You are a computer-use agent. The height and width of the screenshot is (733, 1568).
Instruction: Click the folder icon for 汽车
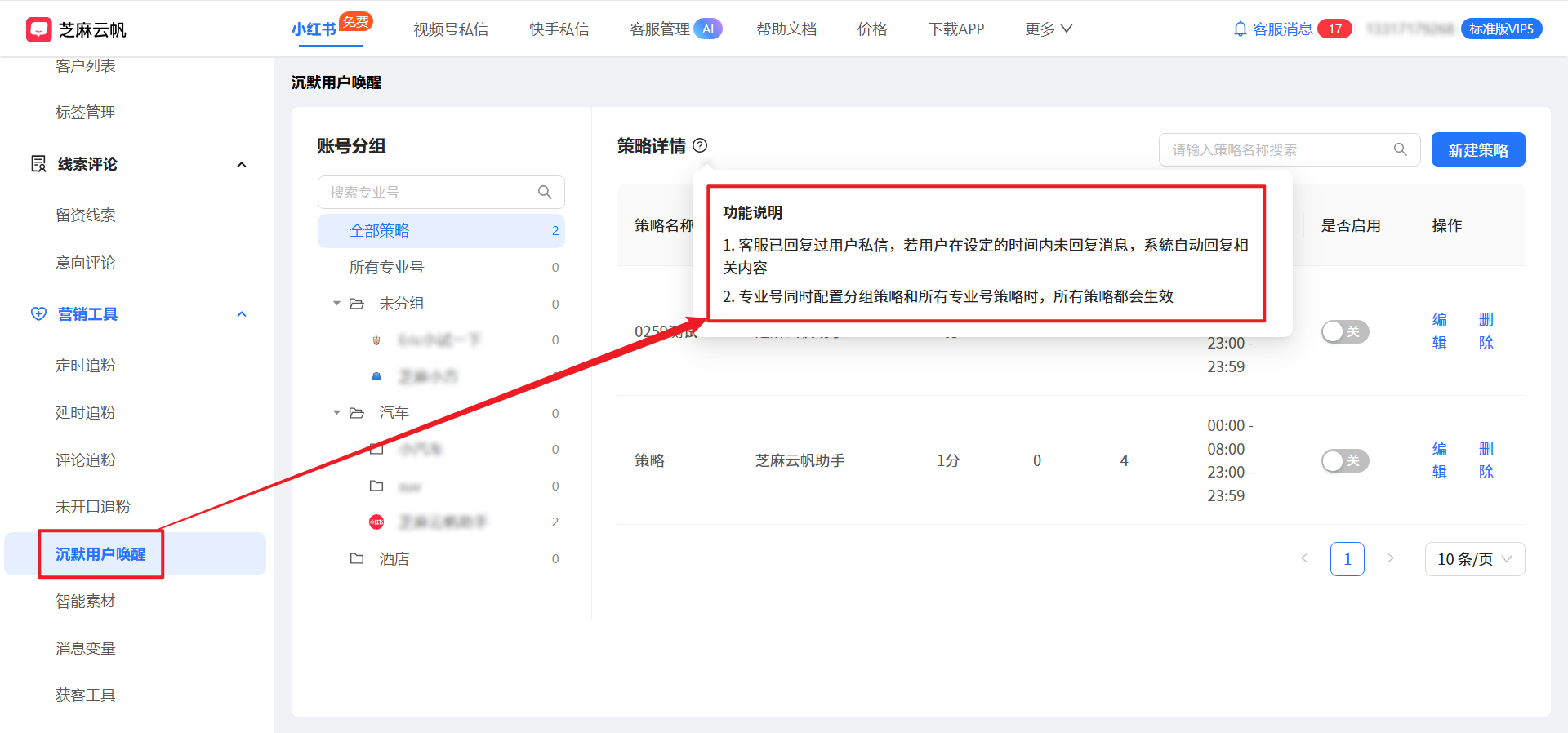[357, 413]
